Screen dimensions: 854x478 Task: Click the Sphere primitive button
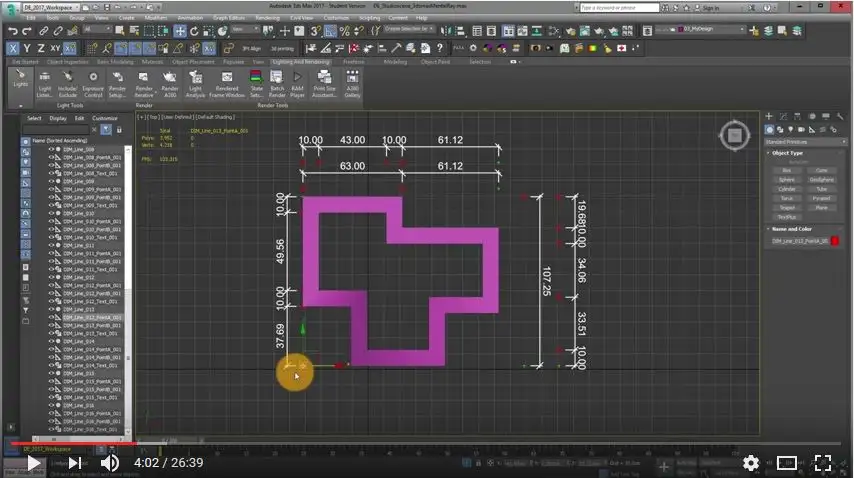coord(786,180)
